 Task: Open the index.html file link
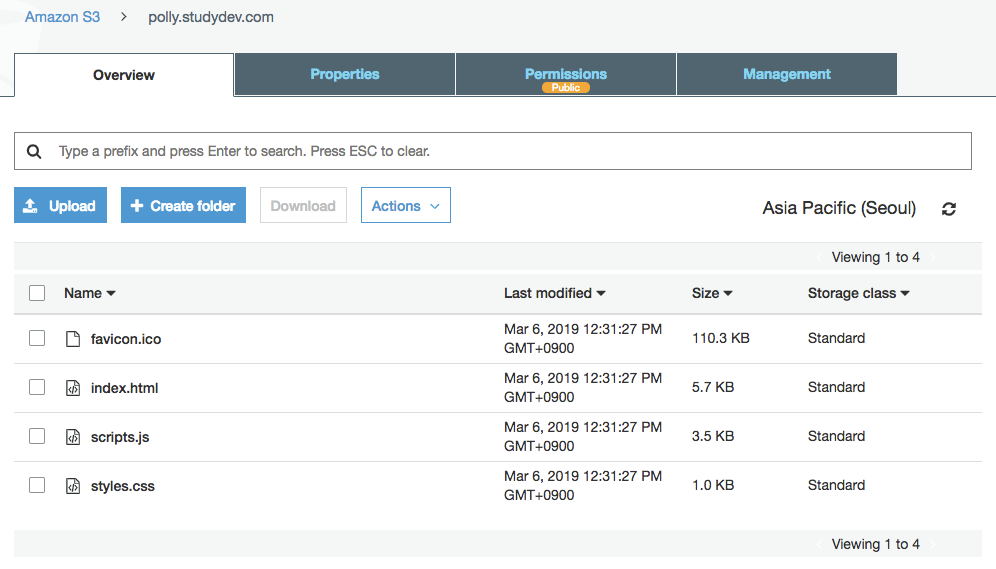(x=124, y=388)
